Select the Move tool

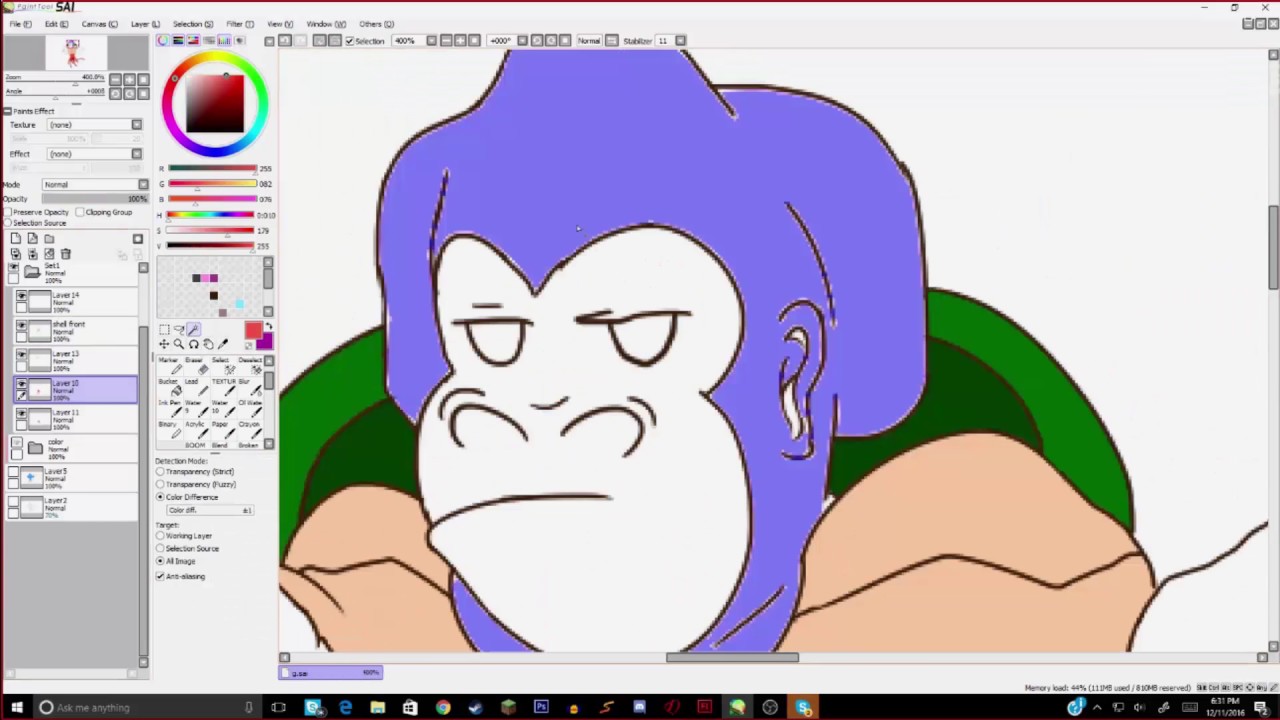pos(164,344)
